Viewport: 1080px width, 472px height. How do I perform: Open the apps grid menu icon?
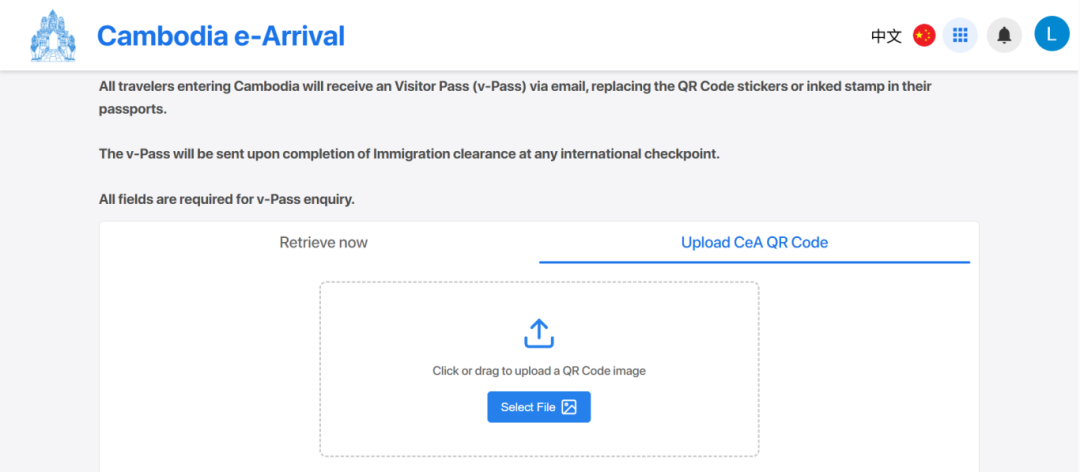click(960, 35)
